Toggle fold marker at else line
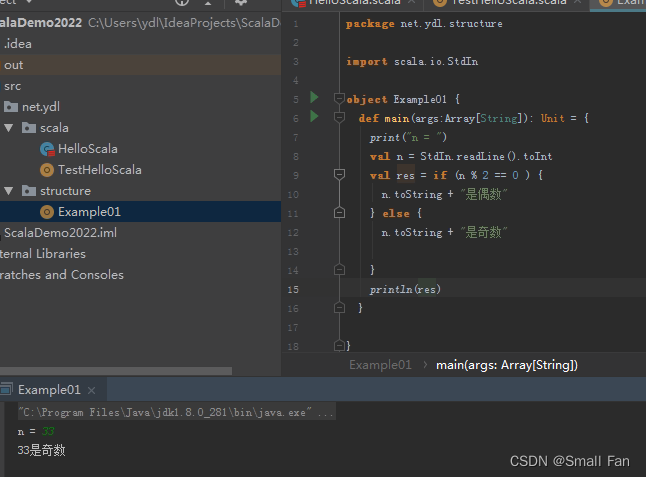 339,213
